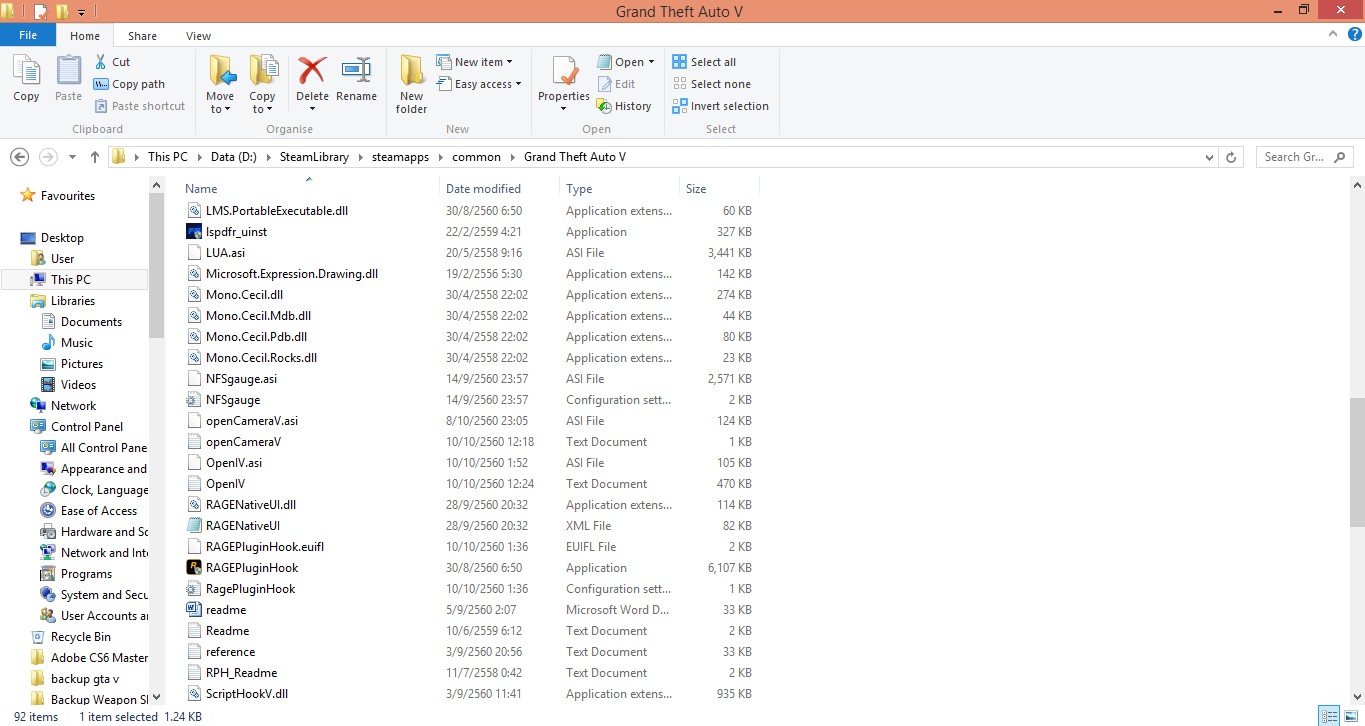Click the Rename icon in ribbon
This screenshot has width=1365, height=726.
(356, 72)
